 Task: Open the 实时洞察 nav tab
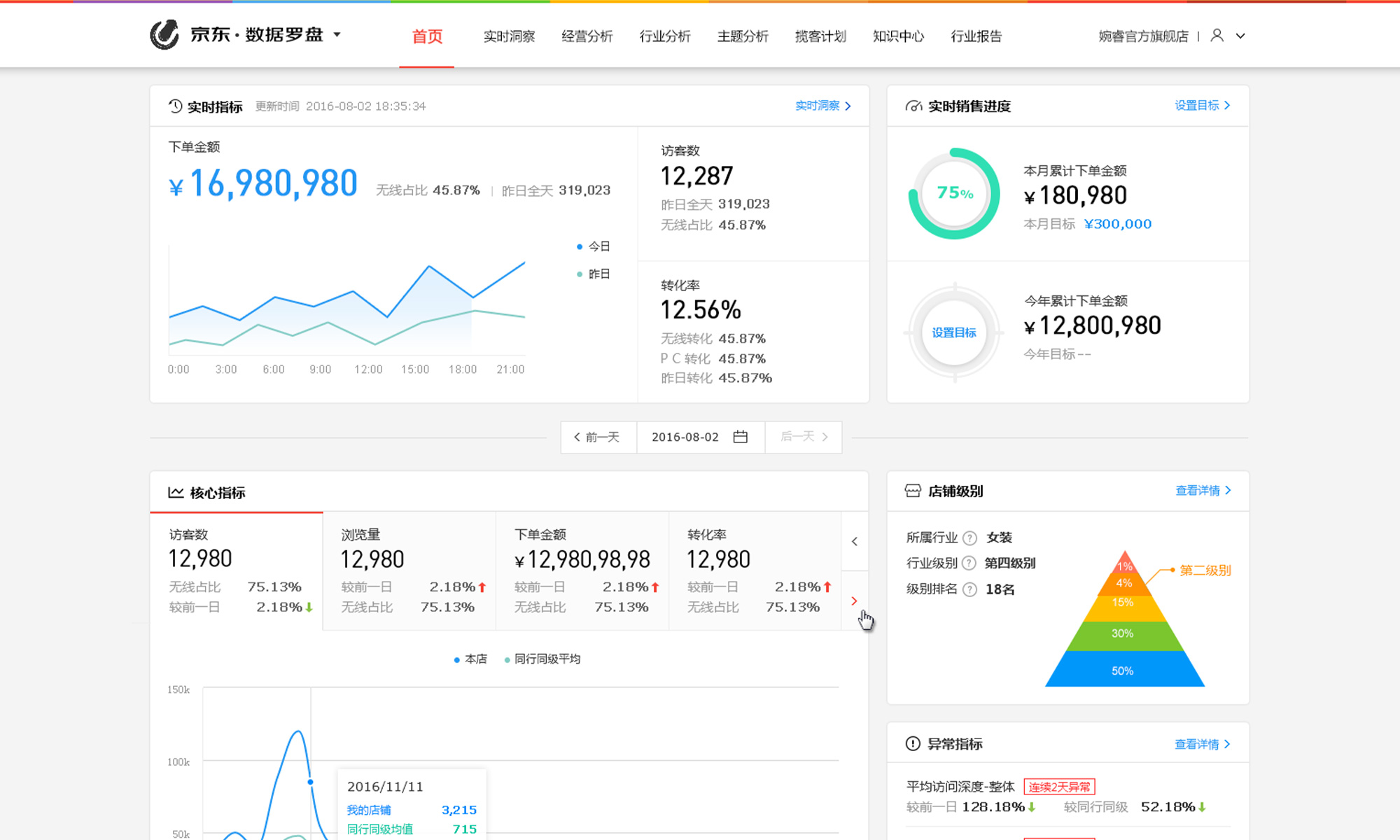point(509,36)
